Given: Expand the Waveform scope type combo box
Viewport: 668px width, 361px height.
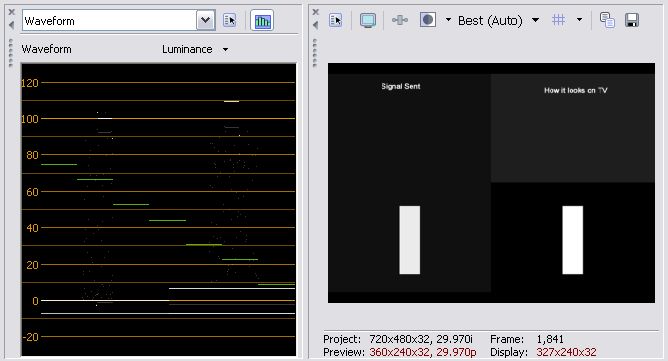Looking at the screenshot, I should 205,20.
